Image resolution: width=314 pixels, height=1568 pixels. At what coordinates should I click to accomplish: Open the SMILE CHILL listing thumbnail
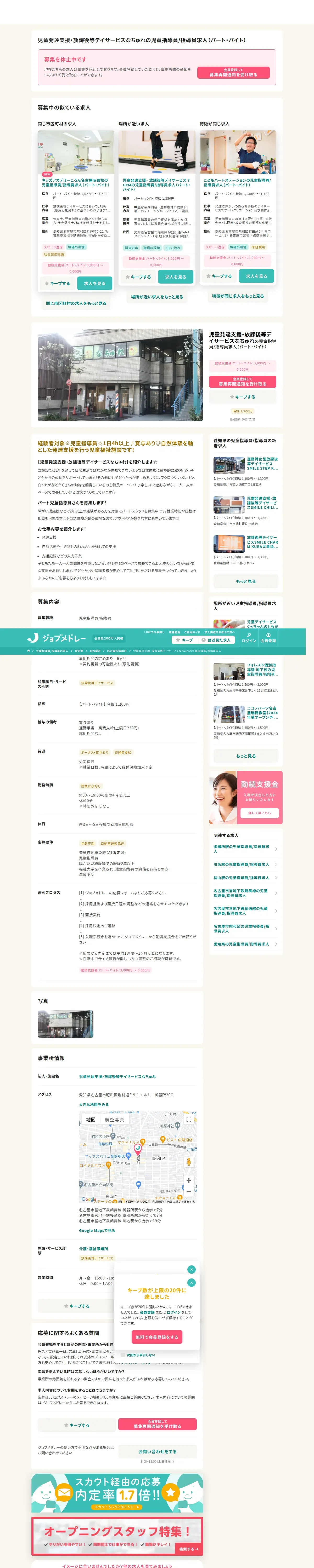coord(229,505)
